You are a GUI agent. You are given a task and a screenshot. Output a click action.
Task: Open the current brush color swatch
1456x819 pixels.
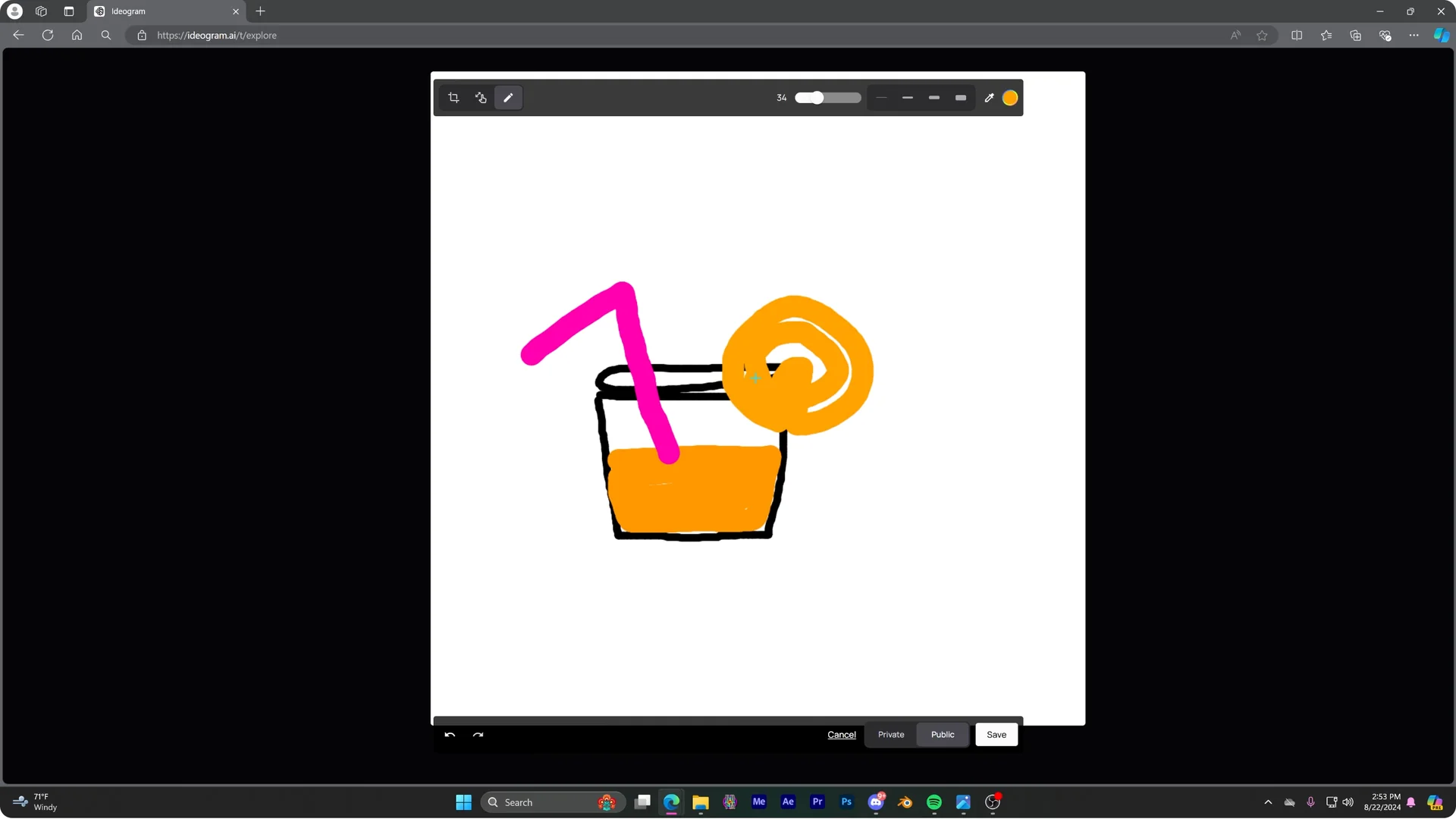point(1009,97)
